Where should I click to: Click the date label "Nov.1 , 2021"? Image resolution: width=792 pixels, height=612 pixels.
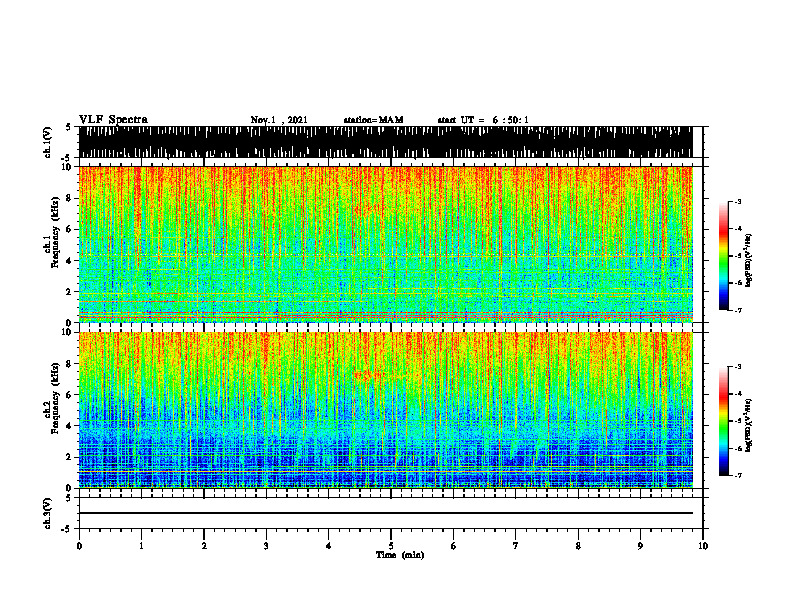click(x=279, y=120)
